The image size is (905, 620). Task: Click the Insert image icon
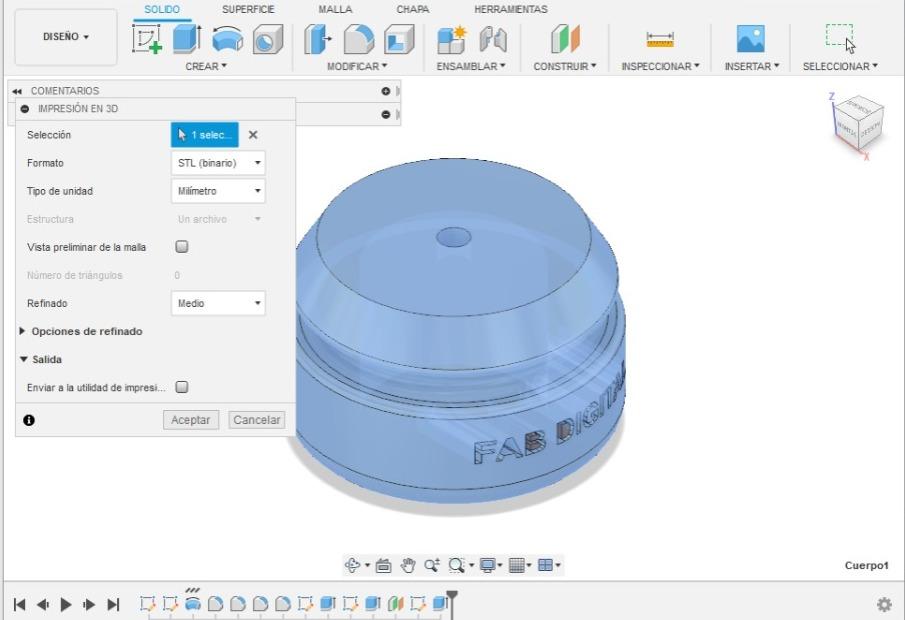751,39
